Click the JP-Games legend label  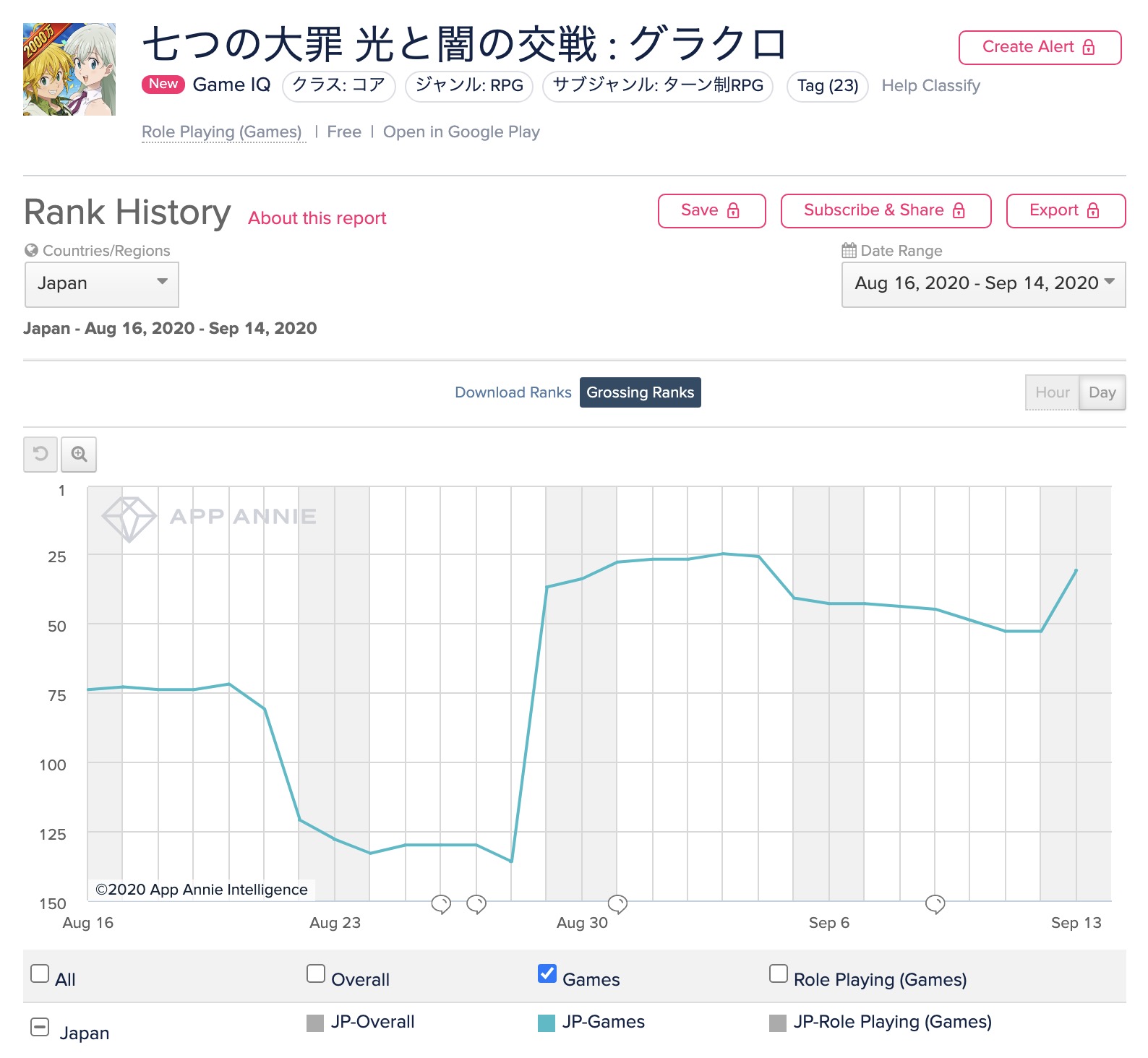click(x=604, y=1022)
